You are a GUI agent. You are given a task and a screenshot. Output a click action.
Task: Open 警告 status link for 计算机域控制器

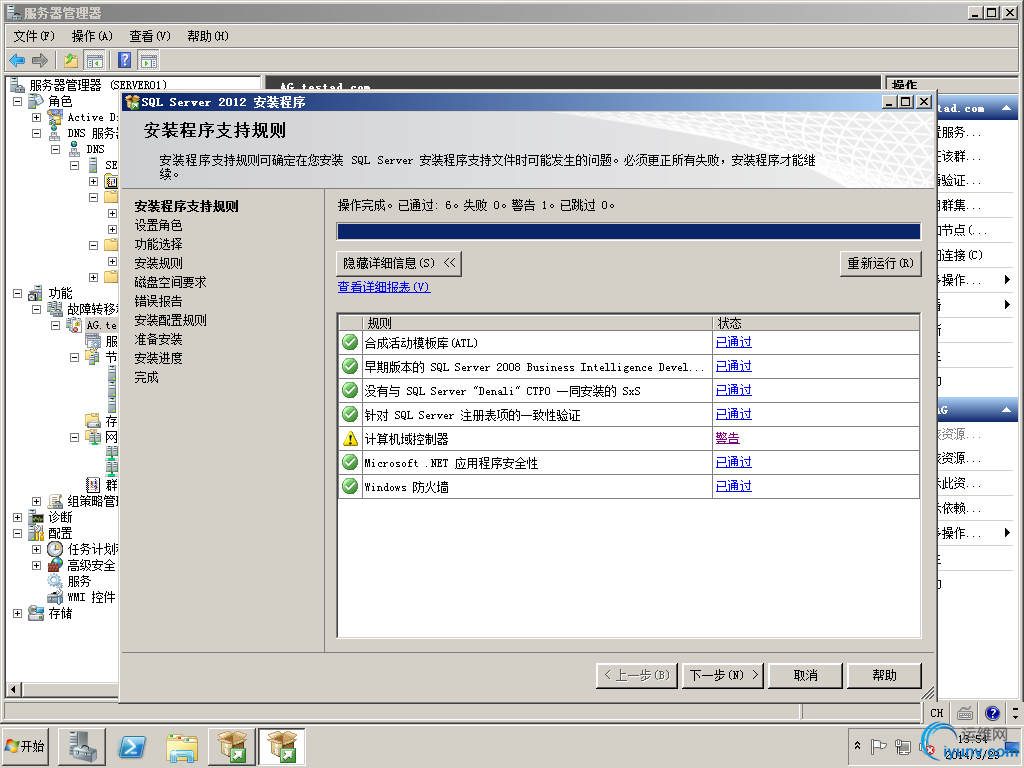[728, 438]
